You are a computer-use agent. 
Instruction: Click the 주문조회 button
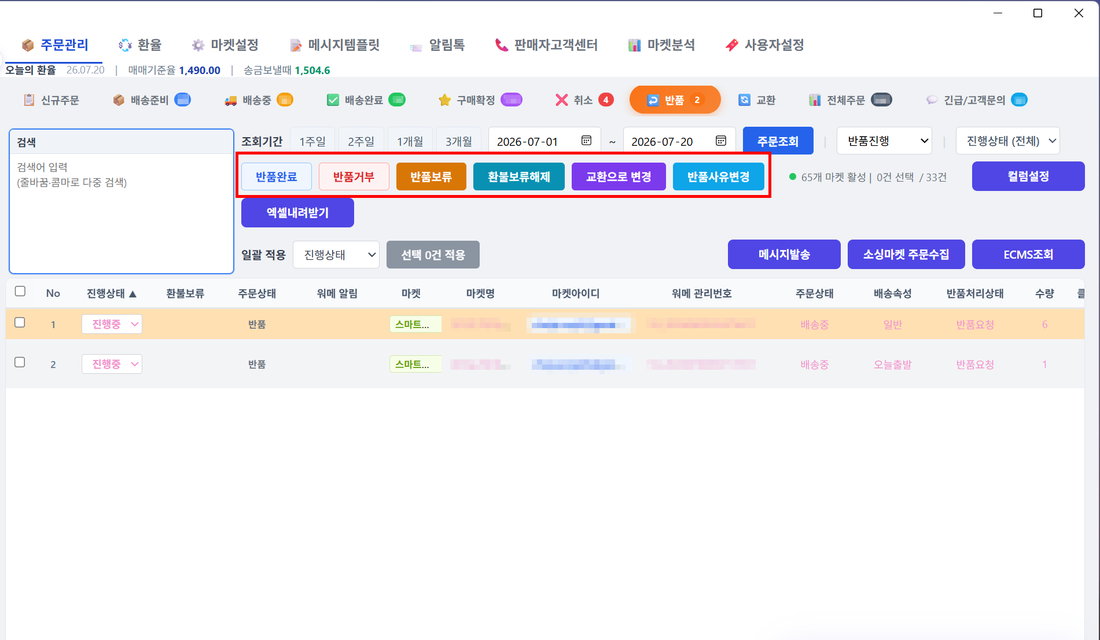[x=778, y=141]
